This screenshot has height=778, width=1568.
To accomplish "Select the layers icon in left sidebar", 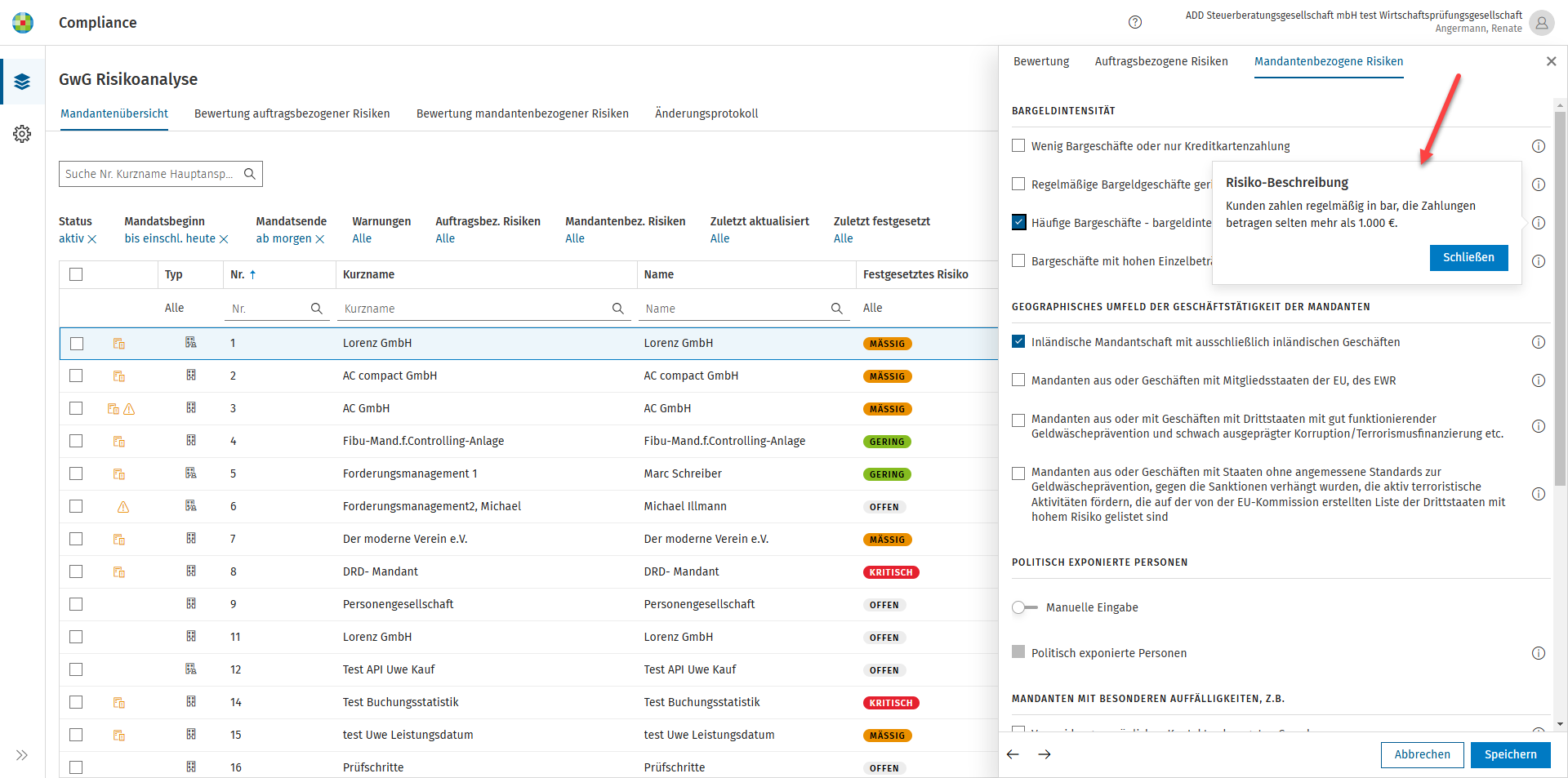I will point(22,82).
